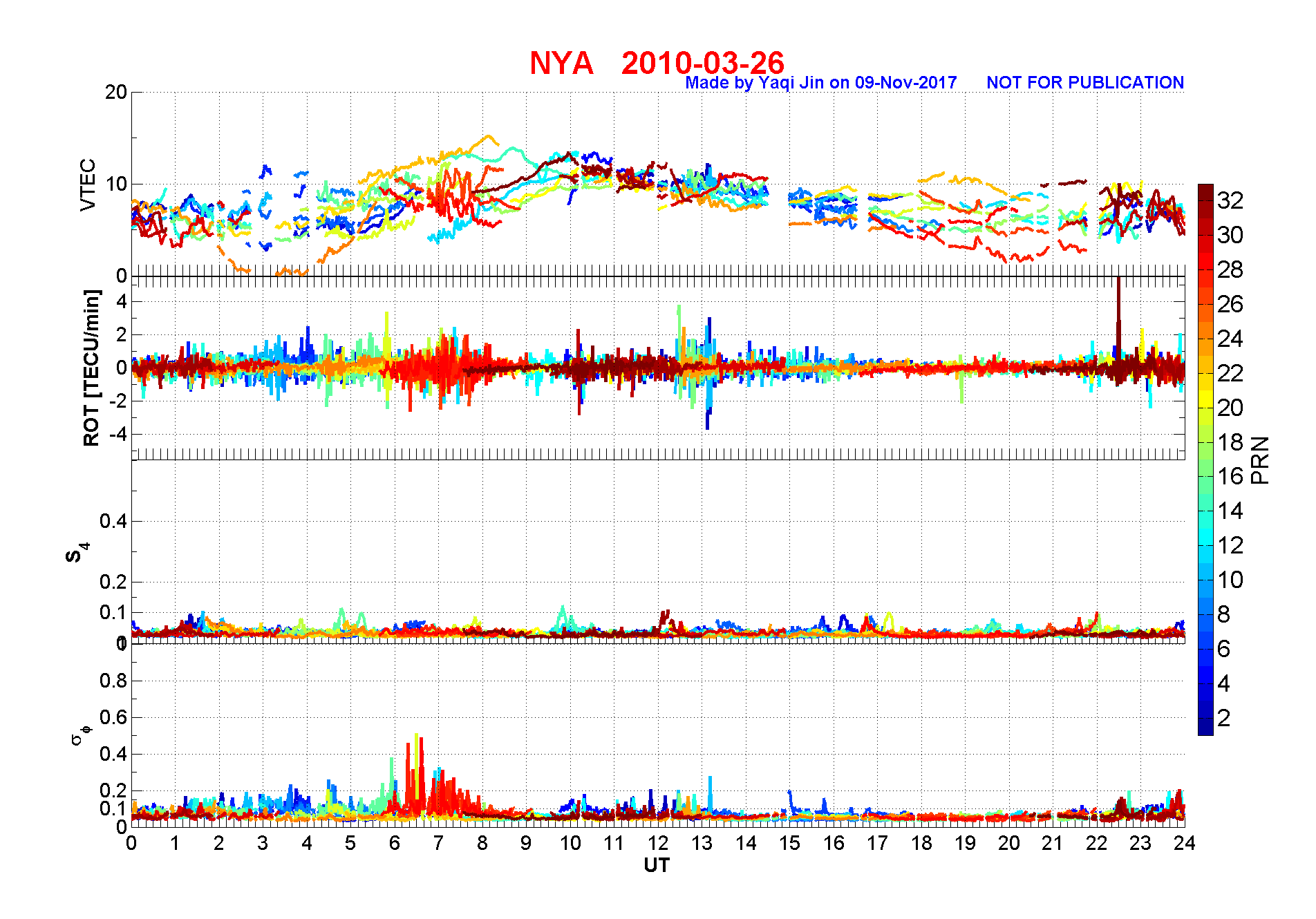Click the x-axis tick label 18
The width and height of the screenshot is (1316, 919).
(921, 843)
